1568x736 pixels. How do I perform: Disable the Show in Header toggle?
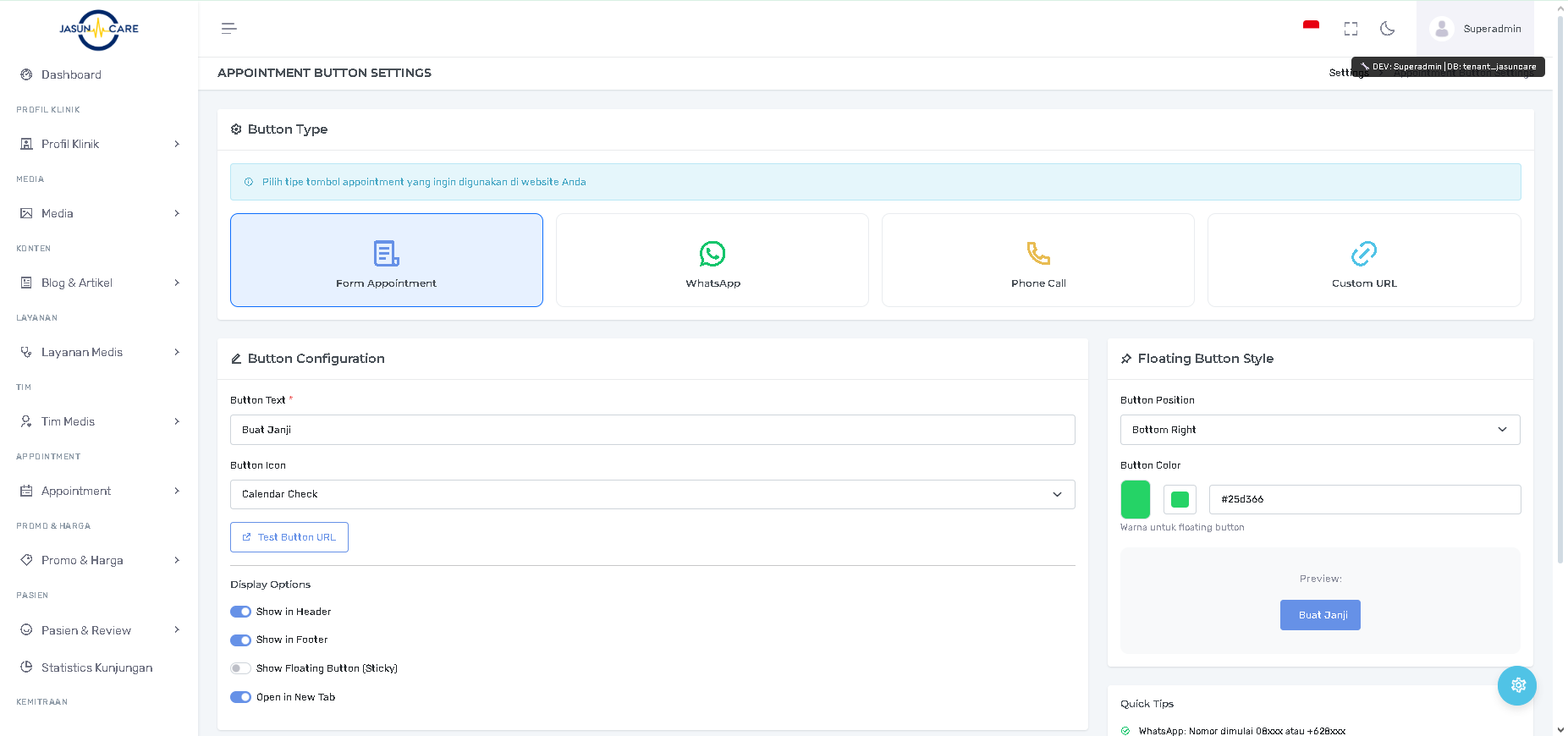click(x=241, y=612)
